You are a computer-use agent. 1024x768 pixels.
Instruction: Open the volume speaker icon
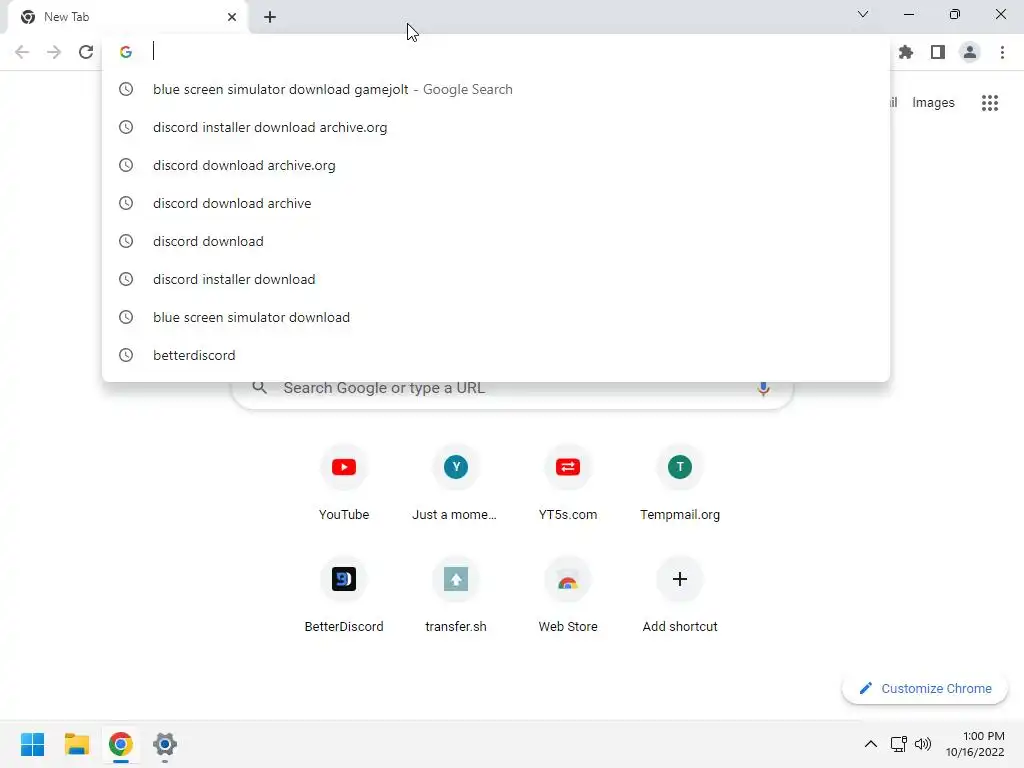(x=923, y=744)
